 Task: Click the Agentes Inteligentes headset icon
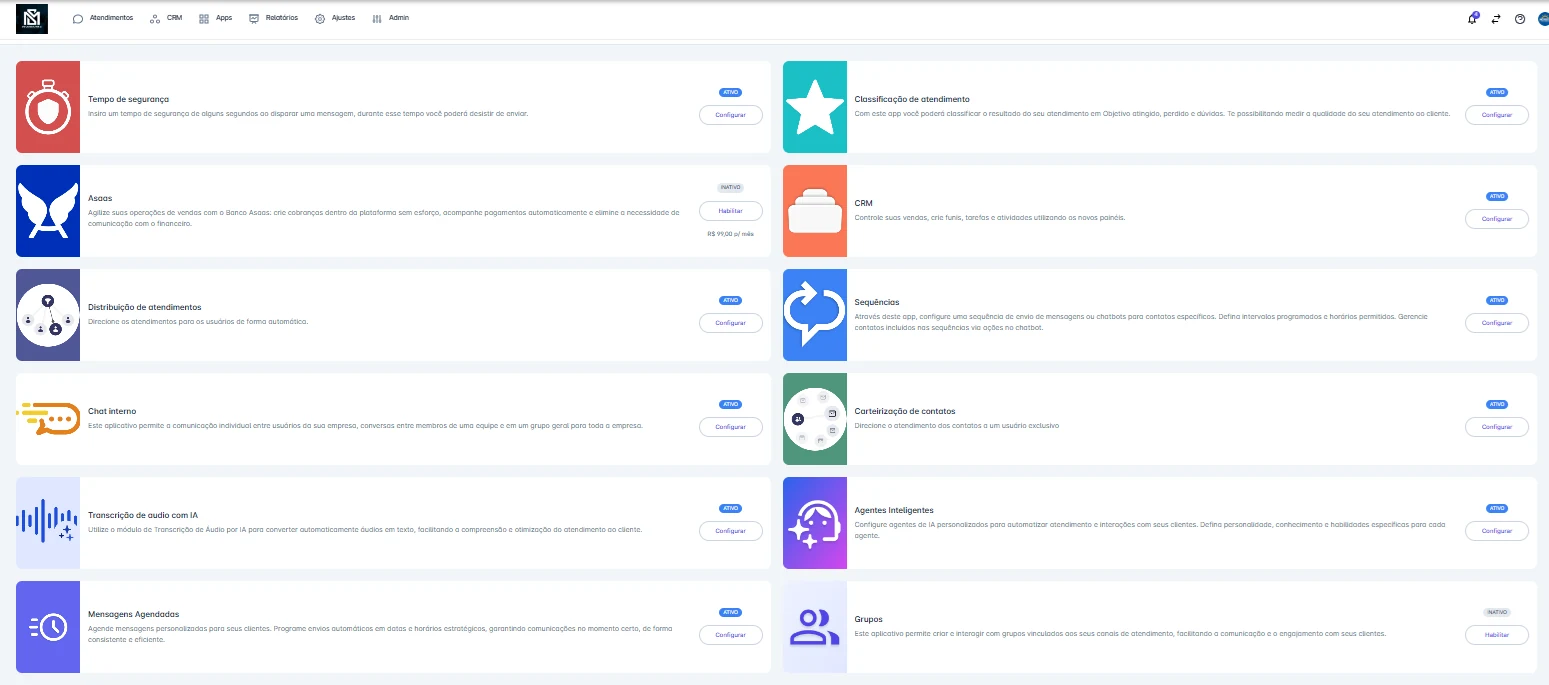[815, 523]
